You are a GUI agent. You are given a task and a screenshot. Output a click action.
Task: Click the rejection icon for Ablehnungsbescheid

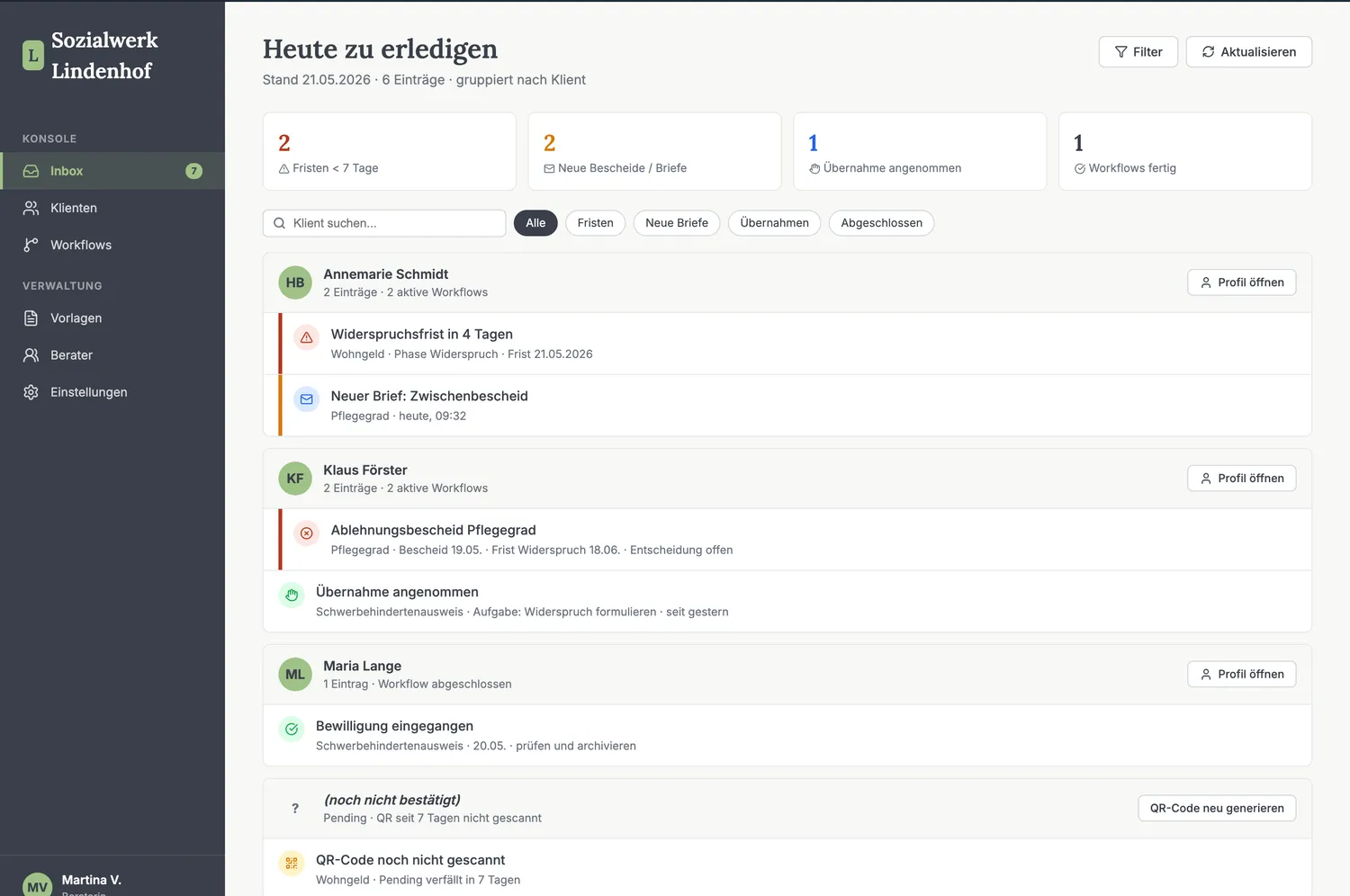(307, 533)
